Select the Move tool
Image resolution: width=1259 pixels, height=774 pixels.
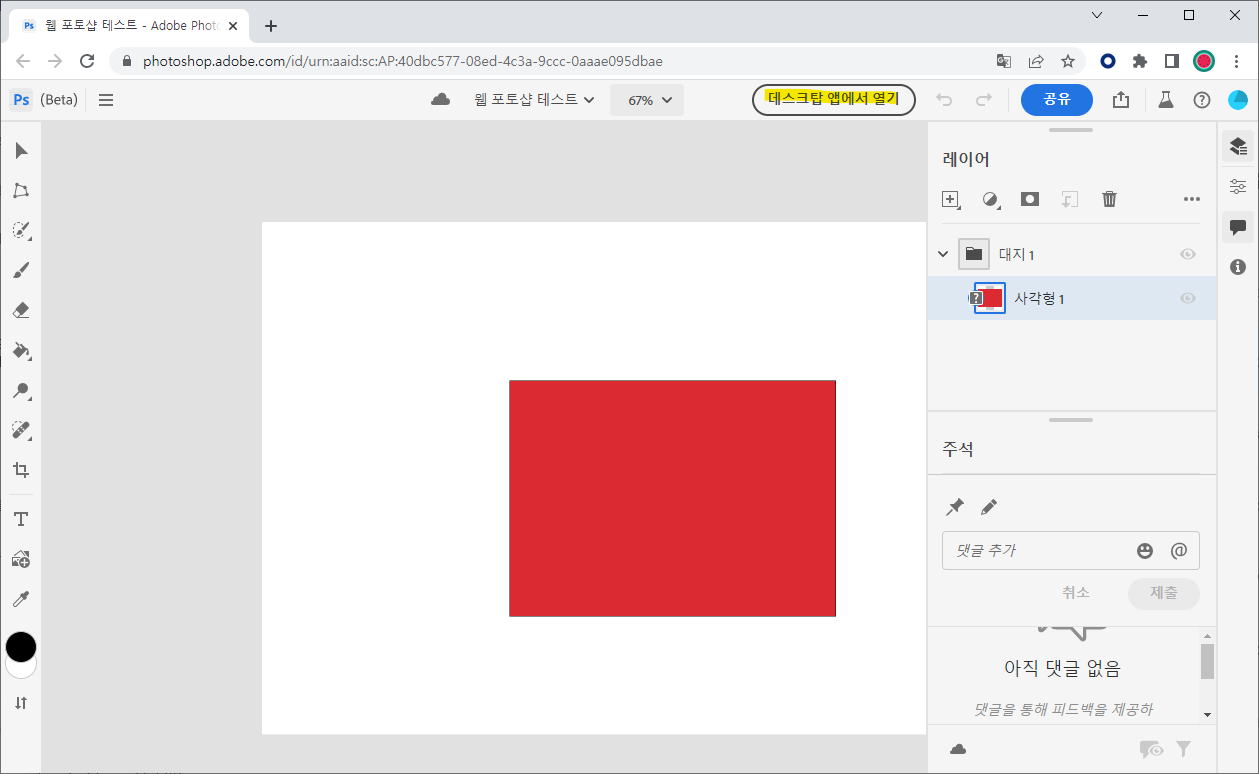[x=20, y=150]
